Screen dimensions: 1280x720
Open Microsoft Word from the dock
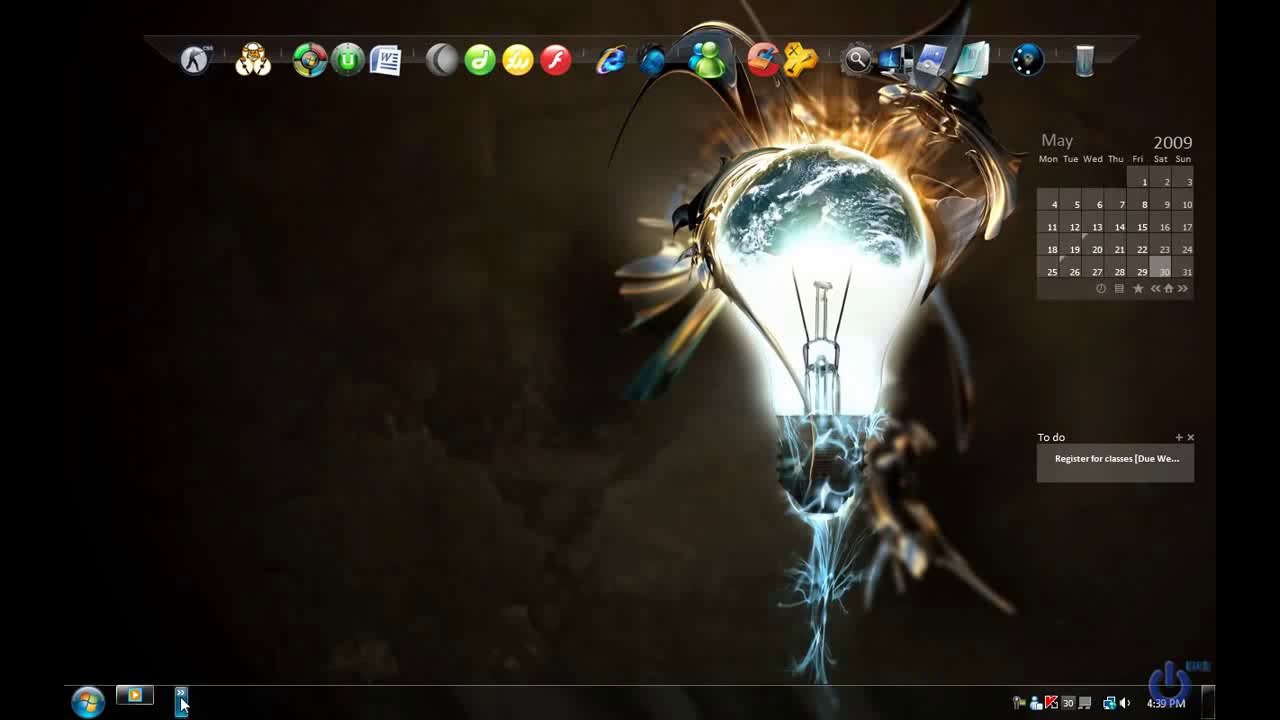click(x=385, y=60)
